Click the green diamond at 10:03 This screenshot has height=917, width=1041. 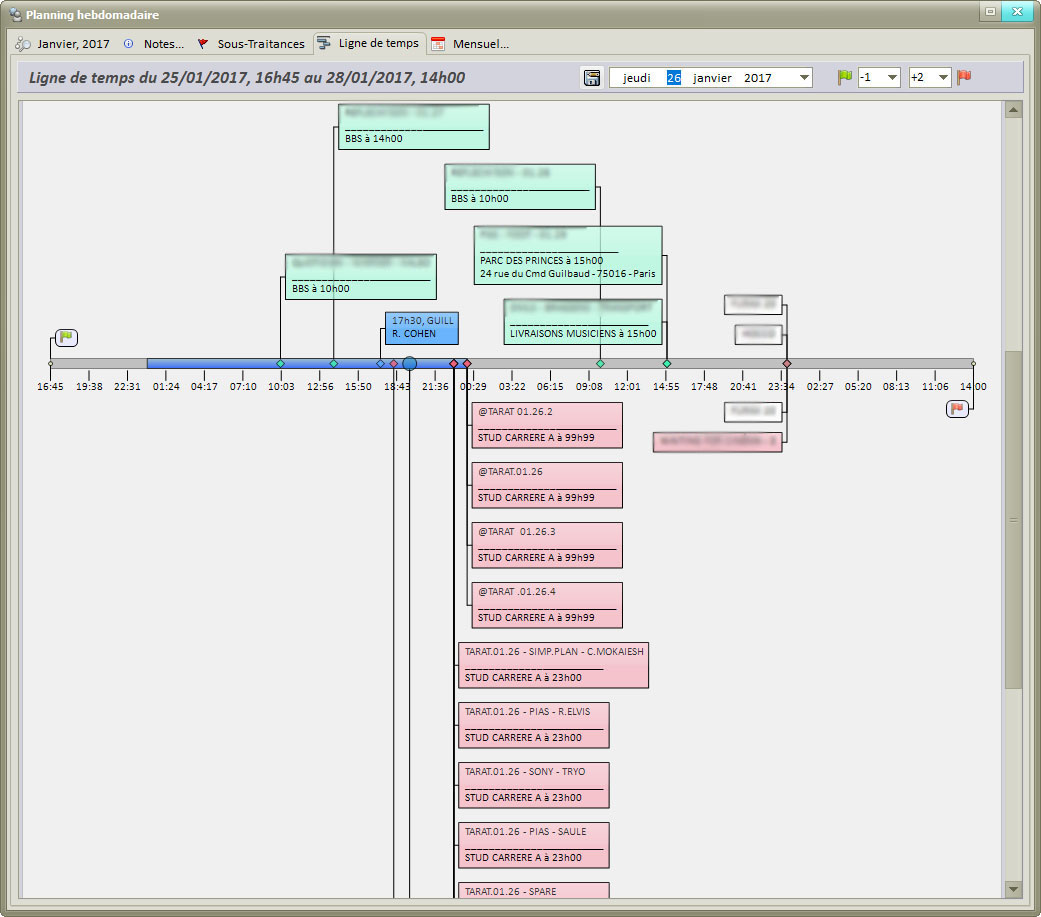[281, 364]
